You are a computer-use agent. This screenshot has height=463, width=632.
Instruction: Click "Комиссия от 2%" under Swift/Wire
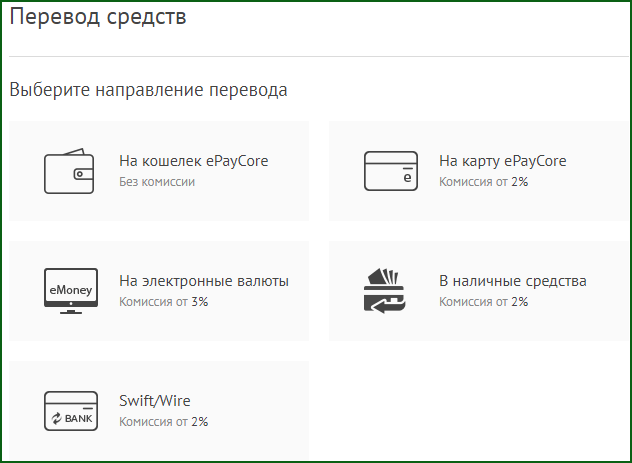163,421
